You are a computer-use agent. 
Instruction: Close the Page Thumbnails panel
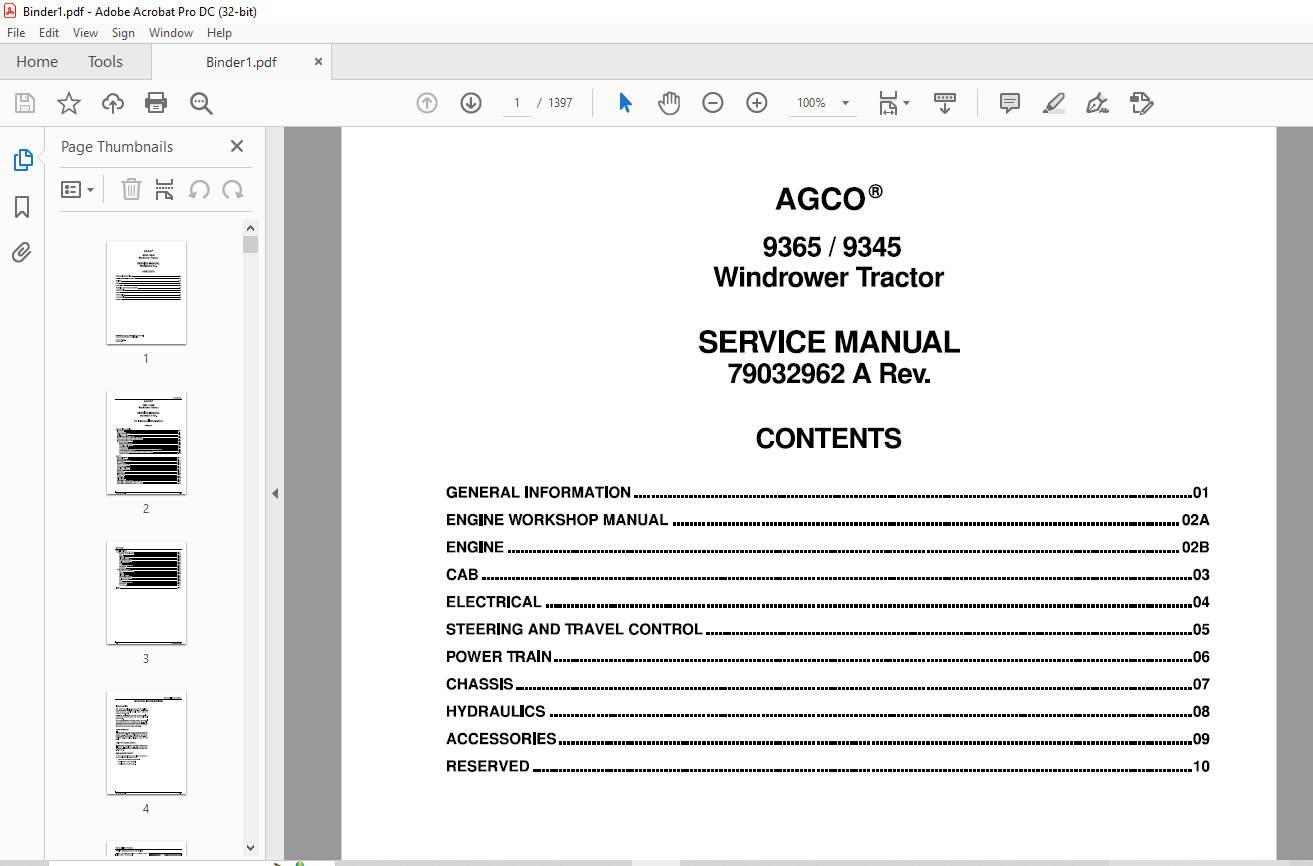[237, 146]
